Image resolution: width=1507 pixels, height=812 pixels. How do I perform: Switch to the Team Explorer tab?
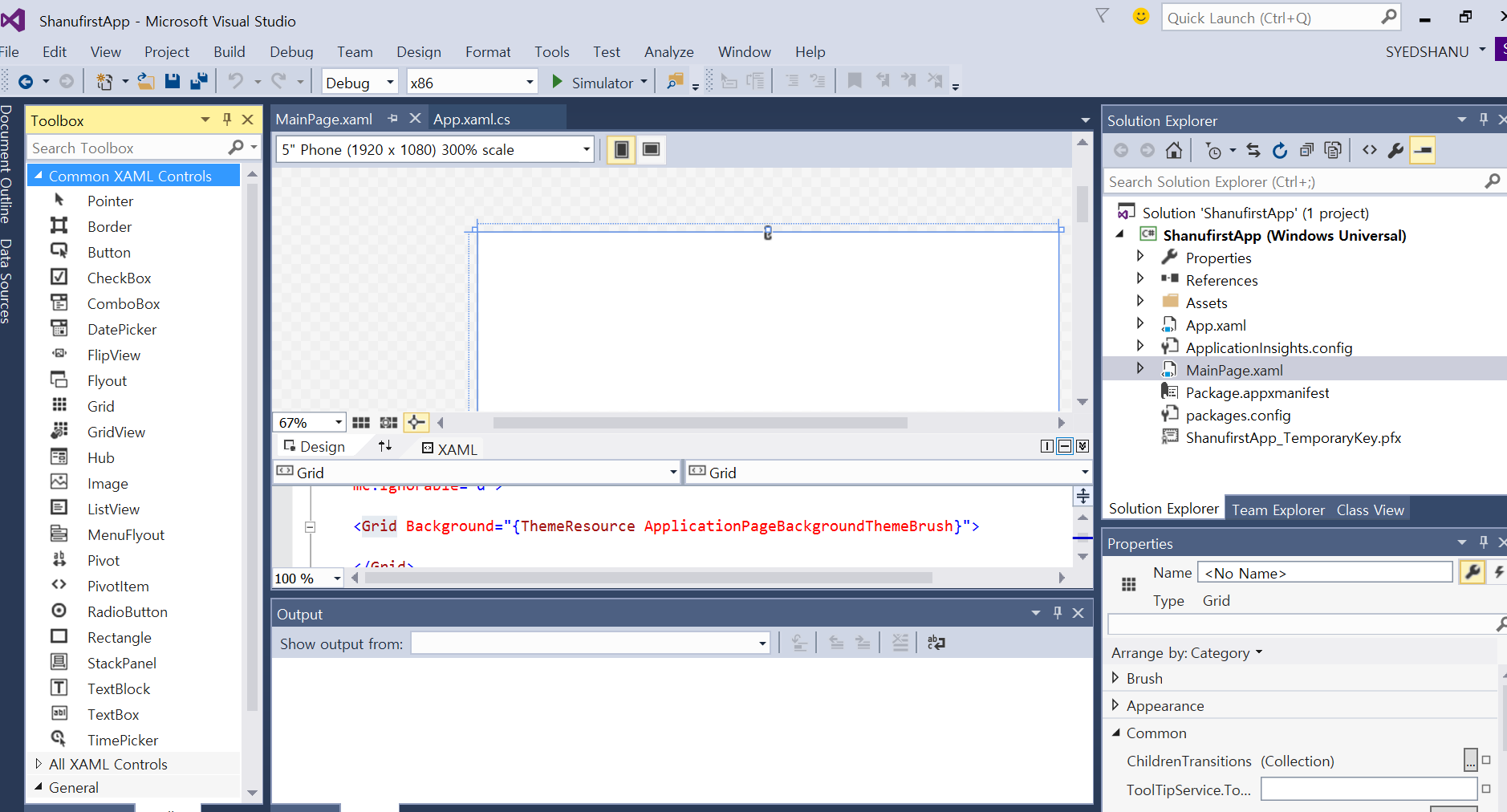click(1278, 510)
